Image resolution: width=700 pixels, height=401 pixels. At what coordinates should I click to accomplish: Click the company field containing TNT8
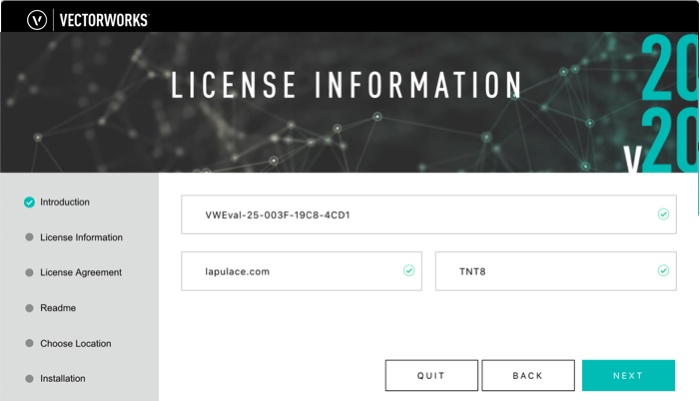pos(556,271)
